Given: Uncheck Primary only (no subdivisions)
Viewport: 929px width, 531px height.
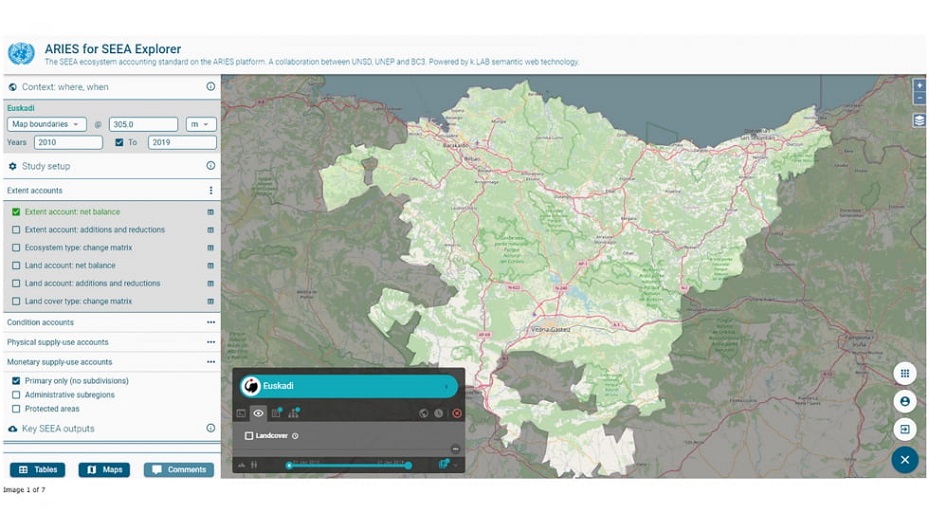Looking at the screenshot, I should tap(16, 380).
